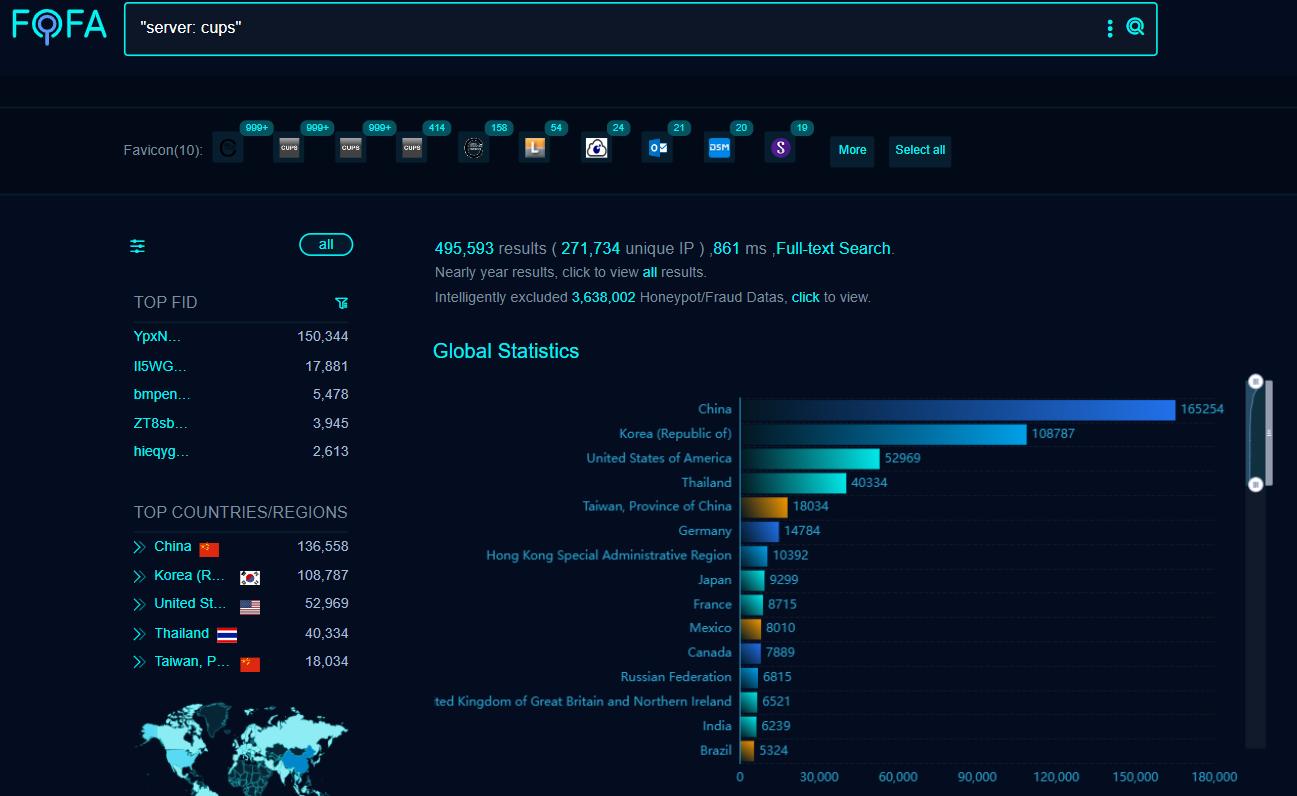Click the chart zoom slider bottom handle
1297x796 pixels.
point(1256,484)
